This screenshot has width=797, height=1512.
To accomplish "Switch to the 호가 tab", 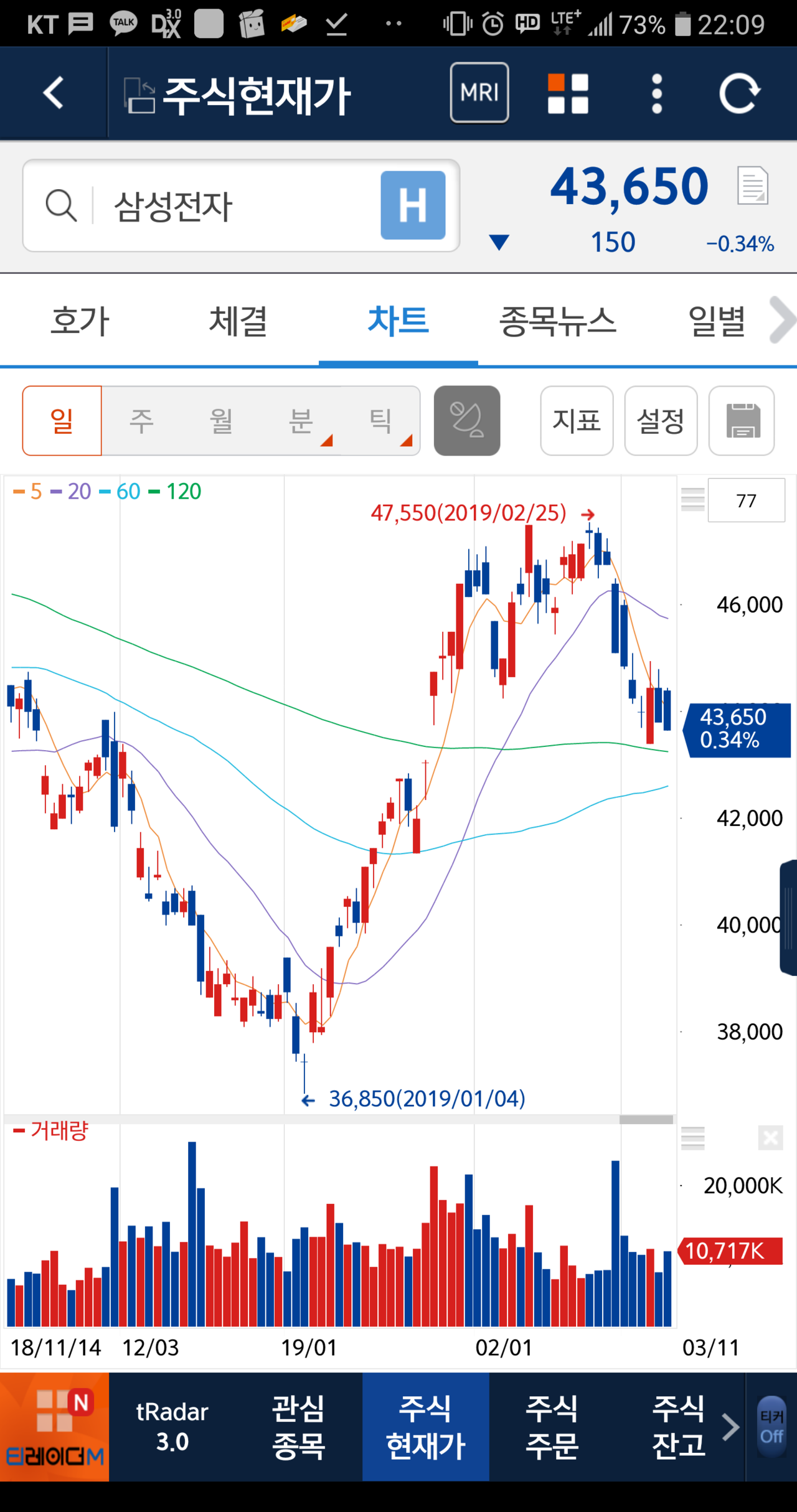I will coord(80,321).
